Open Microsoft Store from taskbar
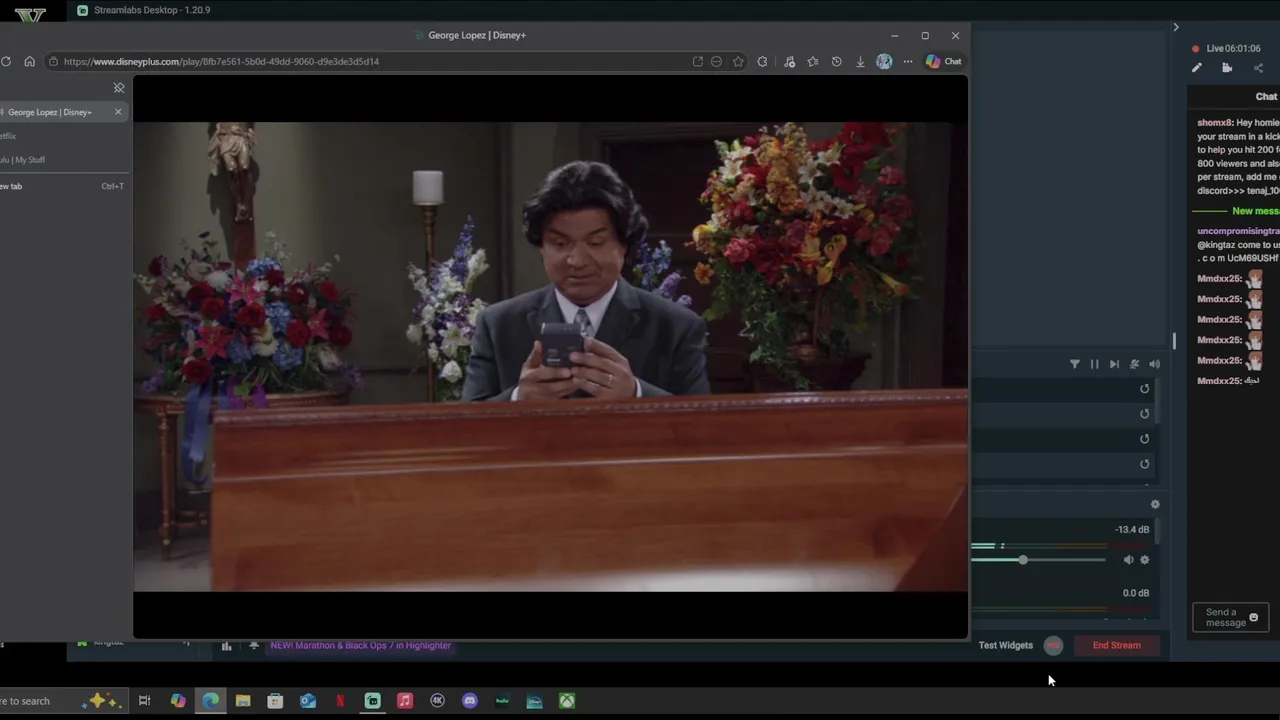1280x720 pixels. (275, 701)
